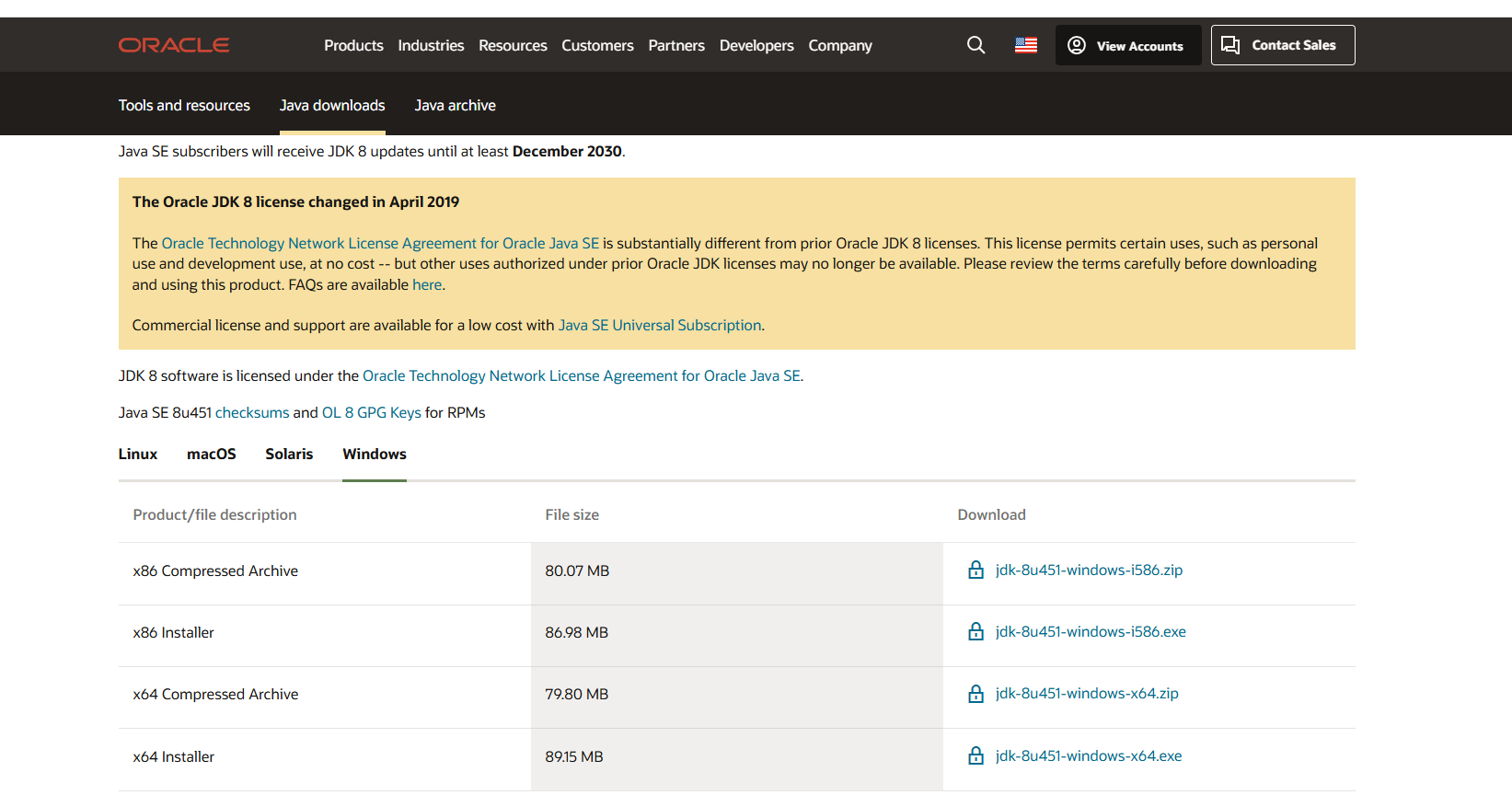Click the 'x64 Compressed Archive' description

pos(215,694)
